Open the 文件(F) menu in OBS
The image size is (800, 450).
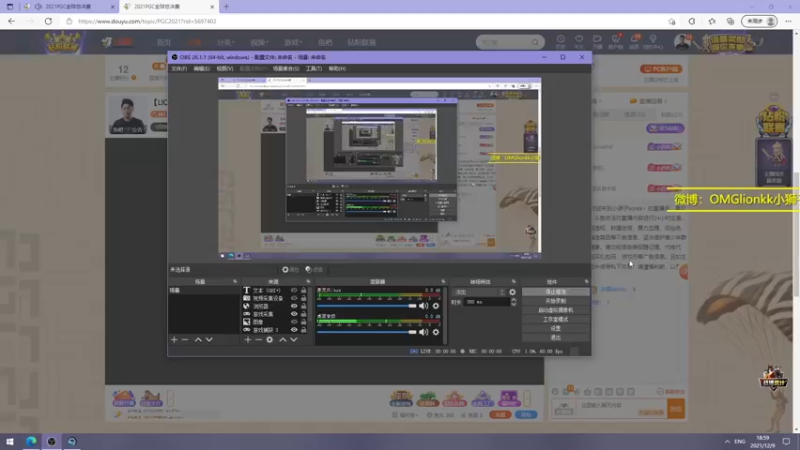point(179,69)
